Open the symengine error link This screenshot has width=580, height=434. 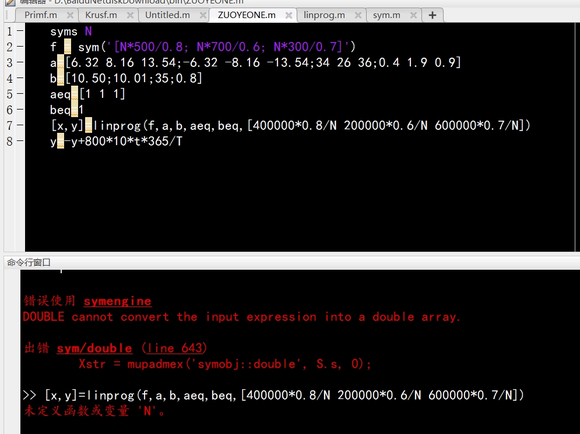pos(117,301)
